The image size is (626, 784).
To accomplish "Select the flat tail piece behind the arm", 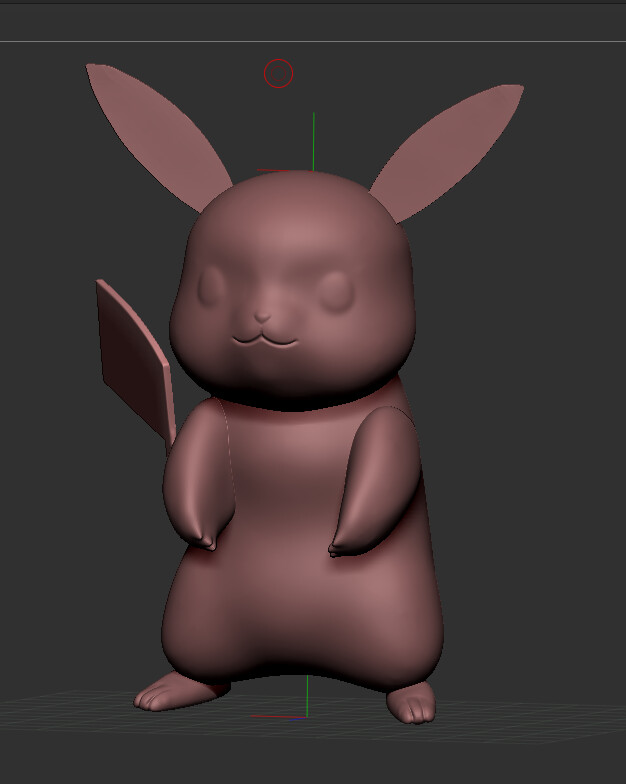I will (x=134, y=361).
